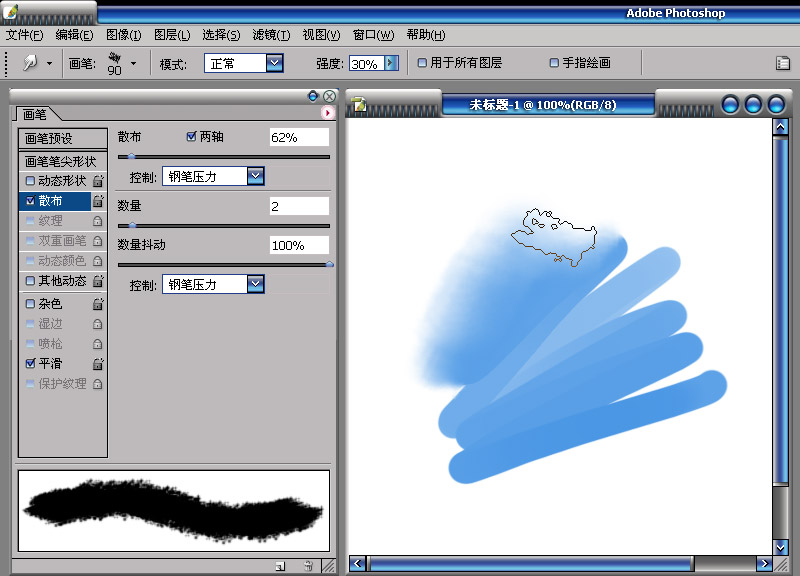The image size is (800, 576).
Task: Adjust the 数量抖动 jitter slider handle
Action: (330, 264)
